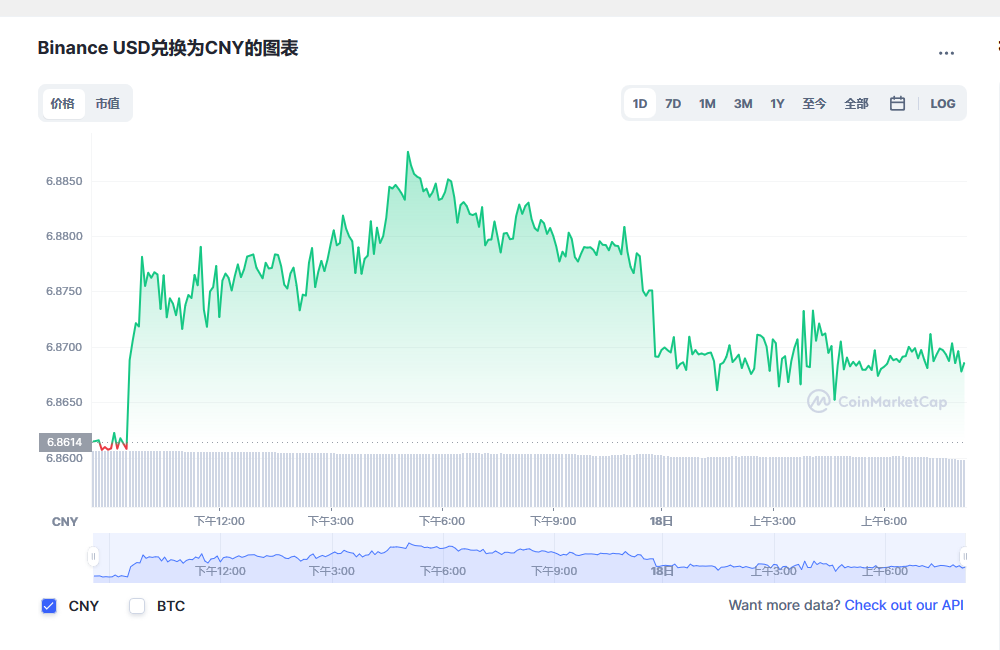This screenshot has width=1000, height=650.
Task: Click the 6.8700 price axis label
Action: 64,347
